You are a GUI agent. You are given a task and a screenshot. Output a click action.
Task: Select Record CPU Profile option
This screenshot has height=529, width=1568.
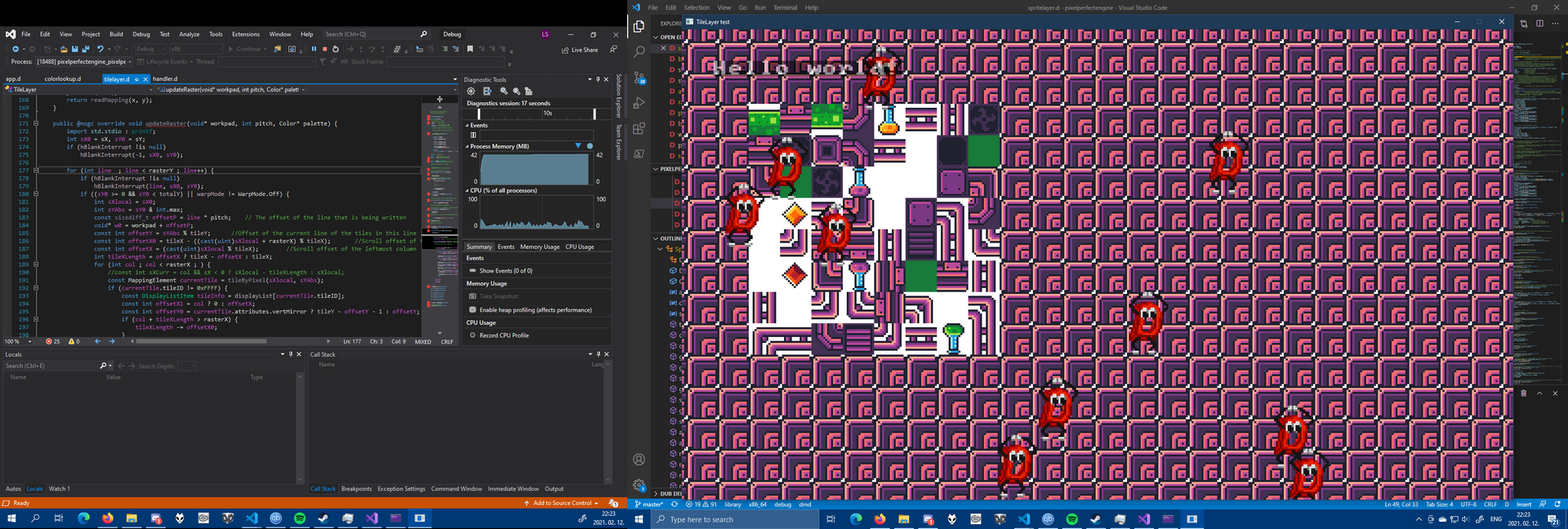(503, 336)
